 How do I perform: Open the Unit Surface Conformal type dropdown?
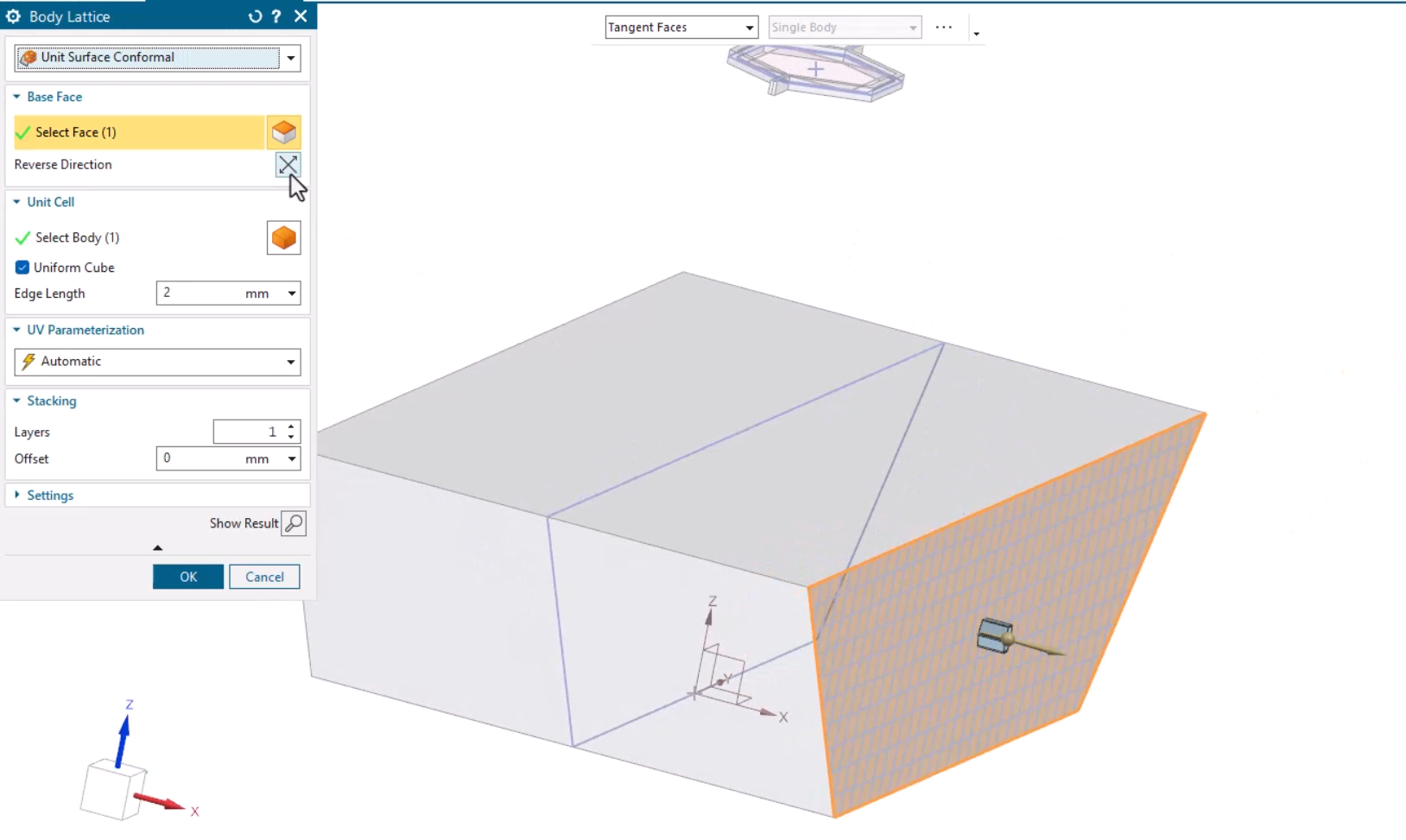pyautogui.click(x=292, y=57)
